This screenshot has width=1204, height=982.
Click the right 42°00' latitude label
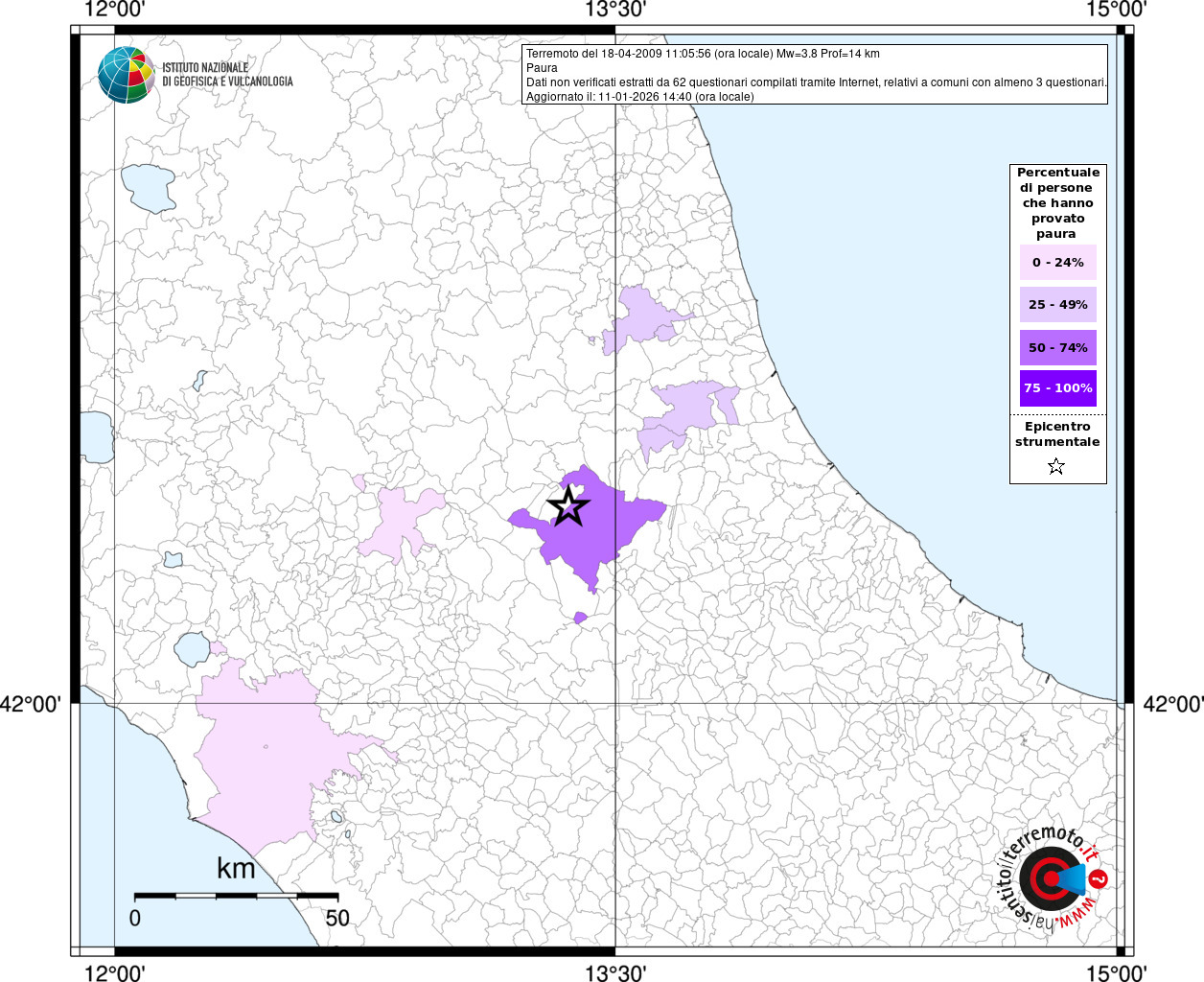click(x=1173, y=704)
